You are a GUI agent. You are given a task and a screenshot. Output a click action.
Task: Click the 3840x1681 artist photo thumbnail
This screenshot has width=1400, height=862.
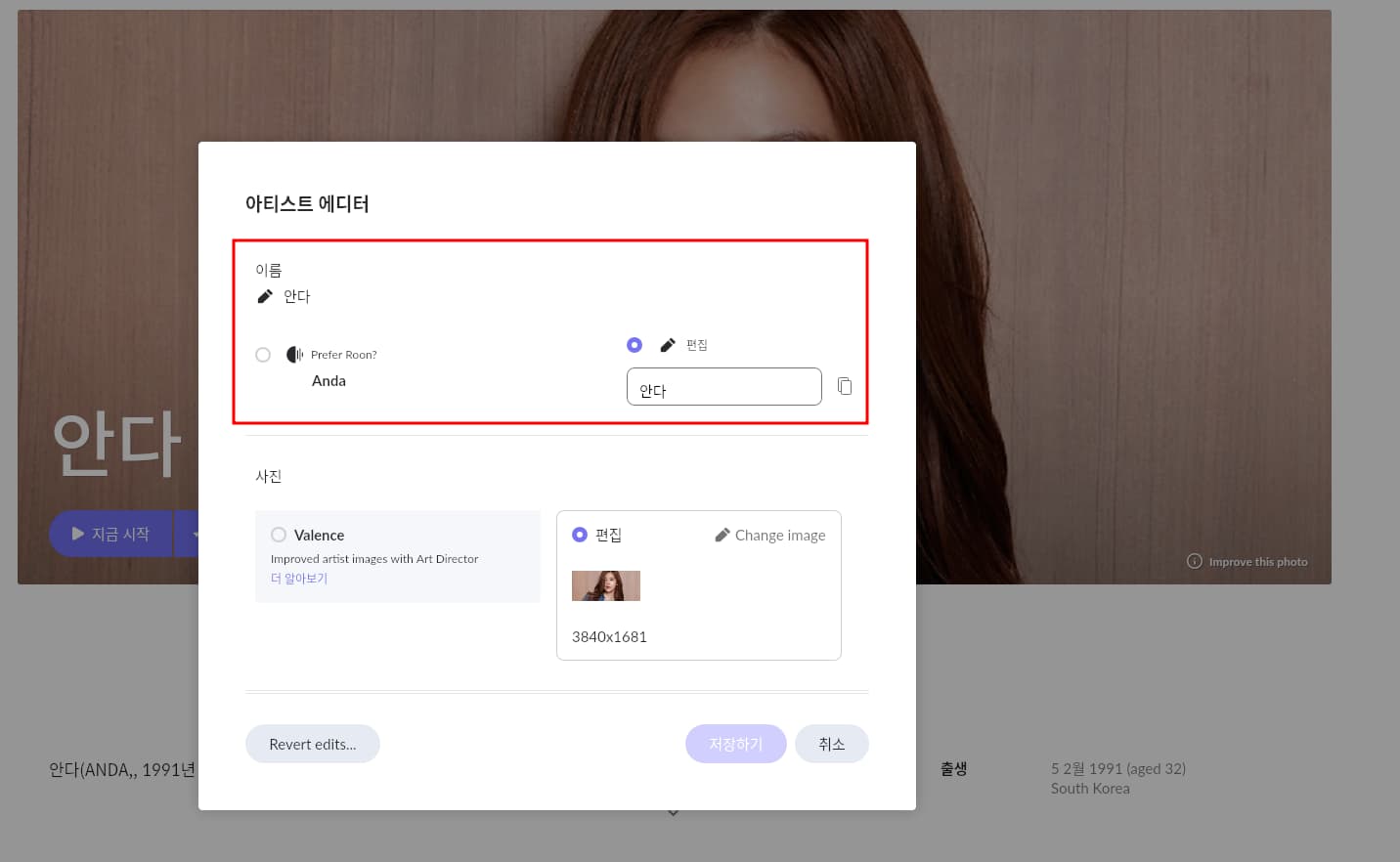pyautogui.click(x=606, y=585)
